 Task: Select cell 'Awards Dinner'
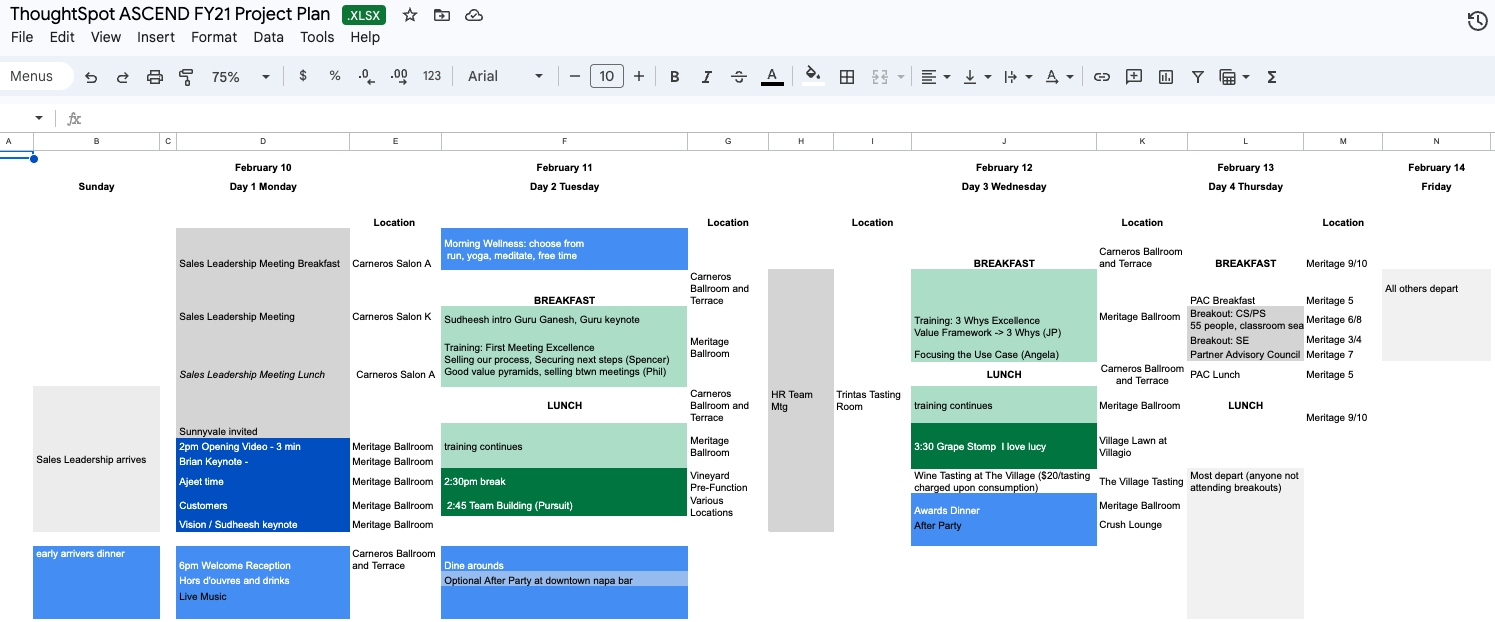(1004, 510)
